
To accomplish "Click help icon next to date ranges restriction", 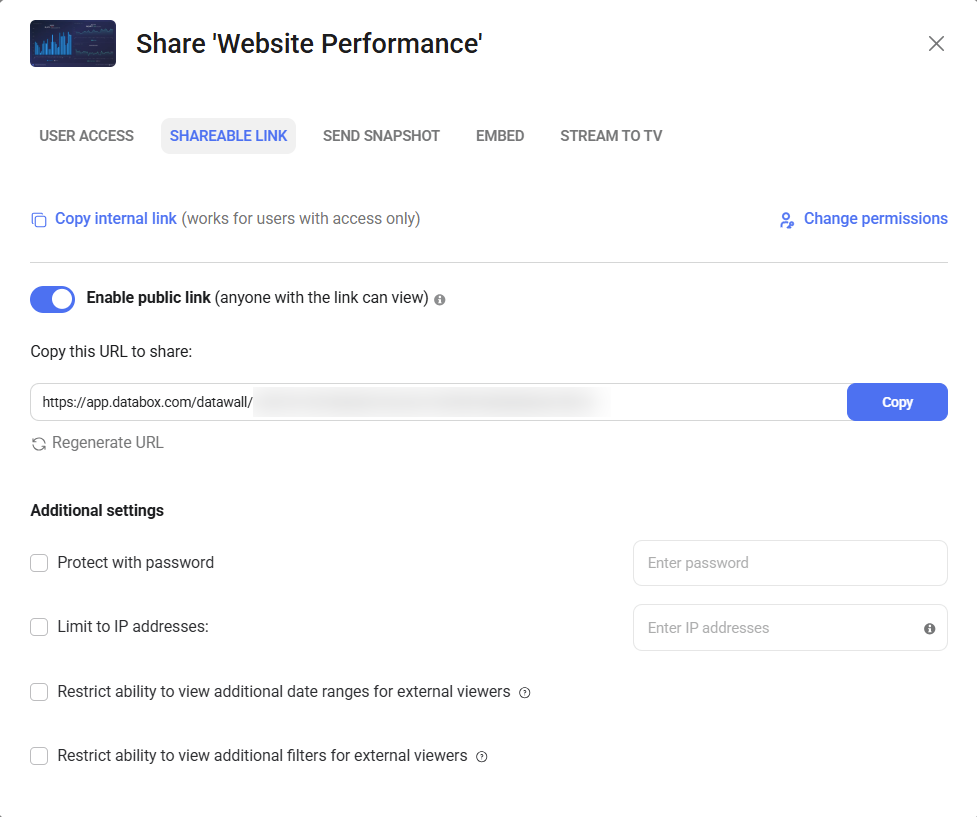I will coord(525,692).
